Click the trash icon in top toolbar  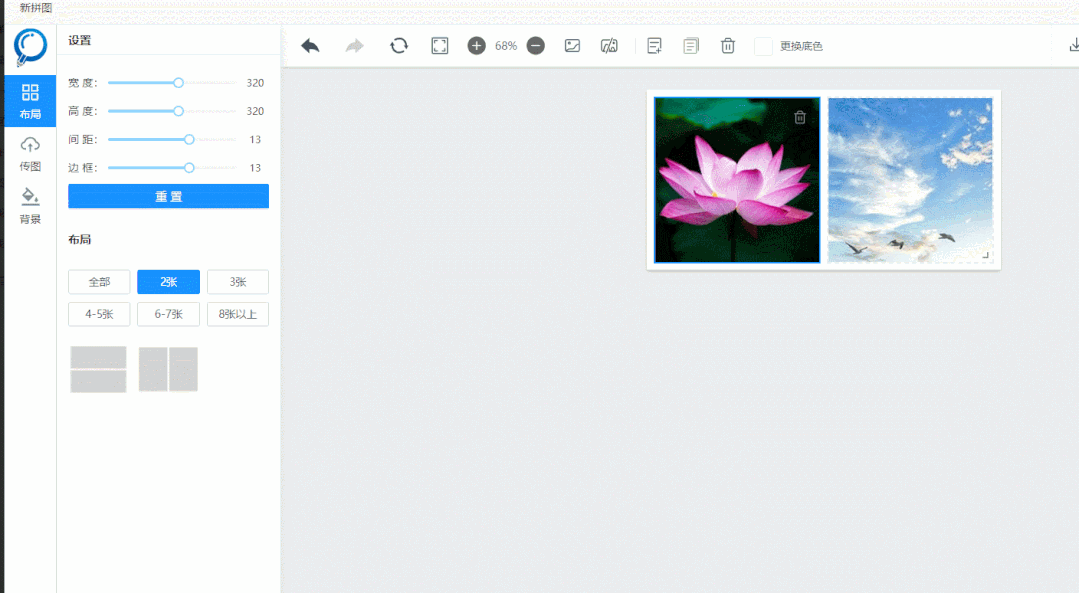click(728, 46)
